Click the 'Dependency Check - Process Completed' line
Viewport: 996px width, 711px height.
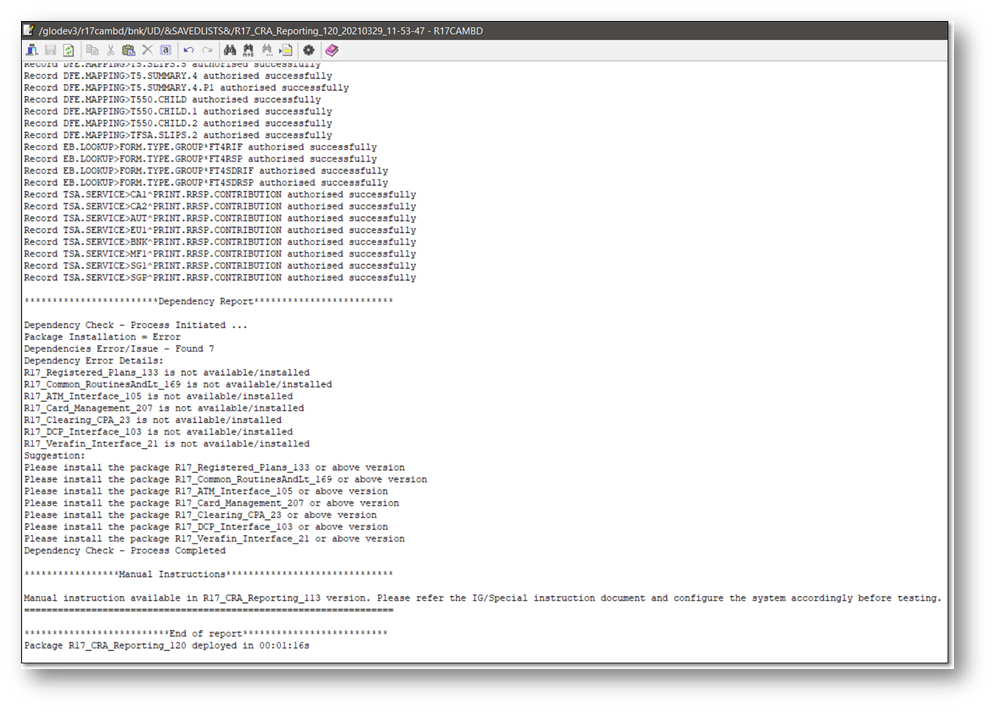tap(124, 551)
